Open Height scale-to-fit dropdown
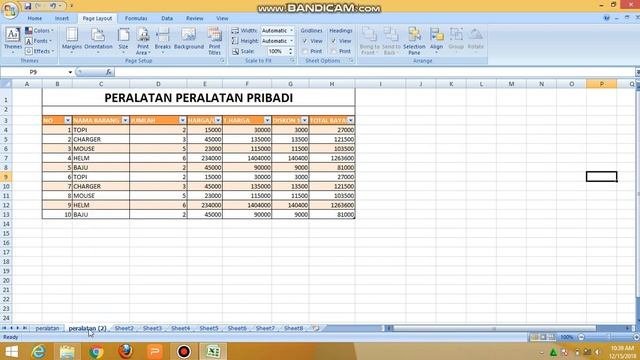The image size is (640, 360). click(291, 41)
